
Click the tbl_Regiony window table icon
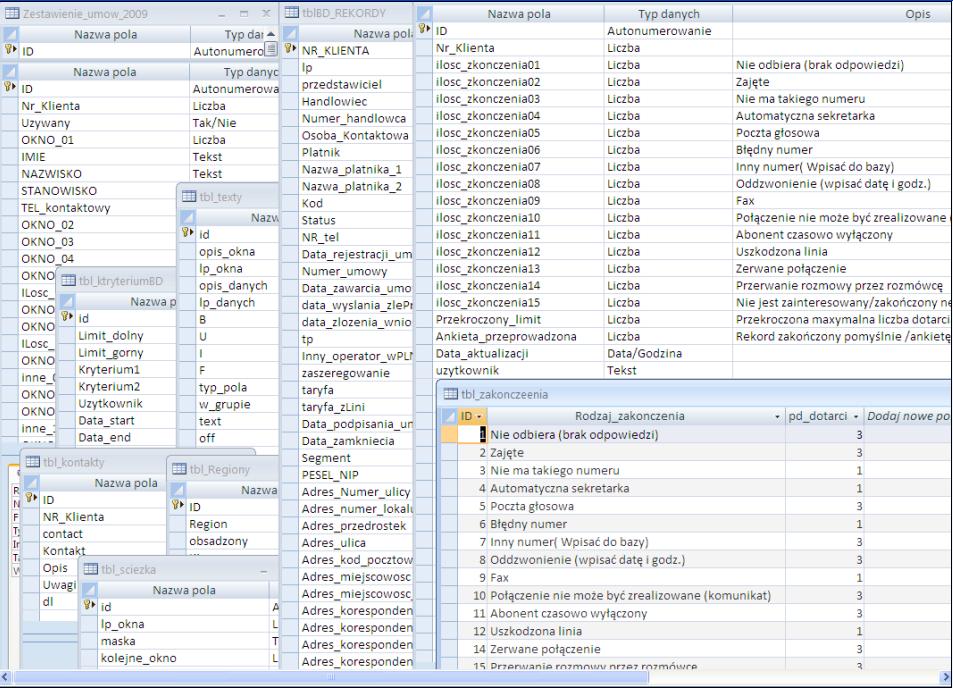tap(179, 469)
